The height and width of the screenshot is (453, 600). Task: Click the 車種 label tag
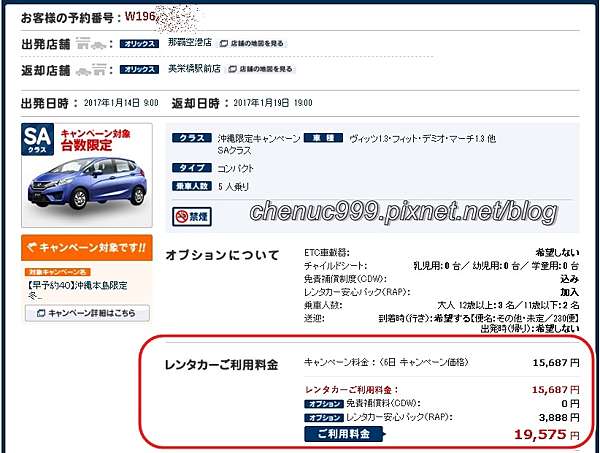[323, 138]
